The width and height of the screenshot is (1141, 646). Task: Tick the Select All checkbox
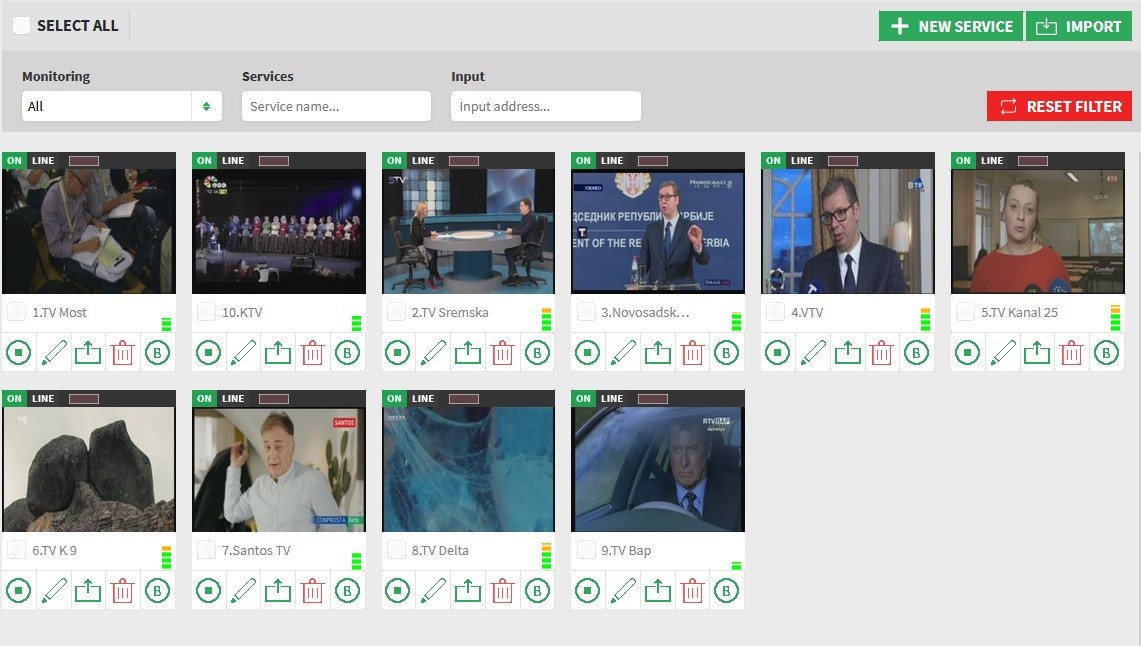point(21,26)
